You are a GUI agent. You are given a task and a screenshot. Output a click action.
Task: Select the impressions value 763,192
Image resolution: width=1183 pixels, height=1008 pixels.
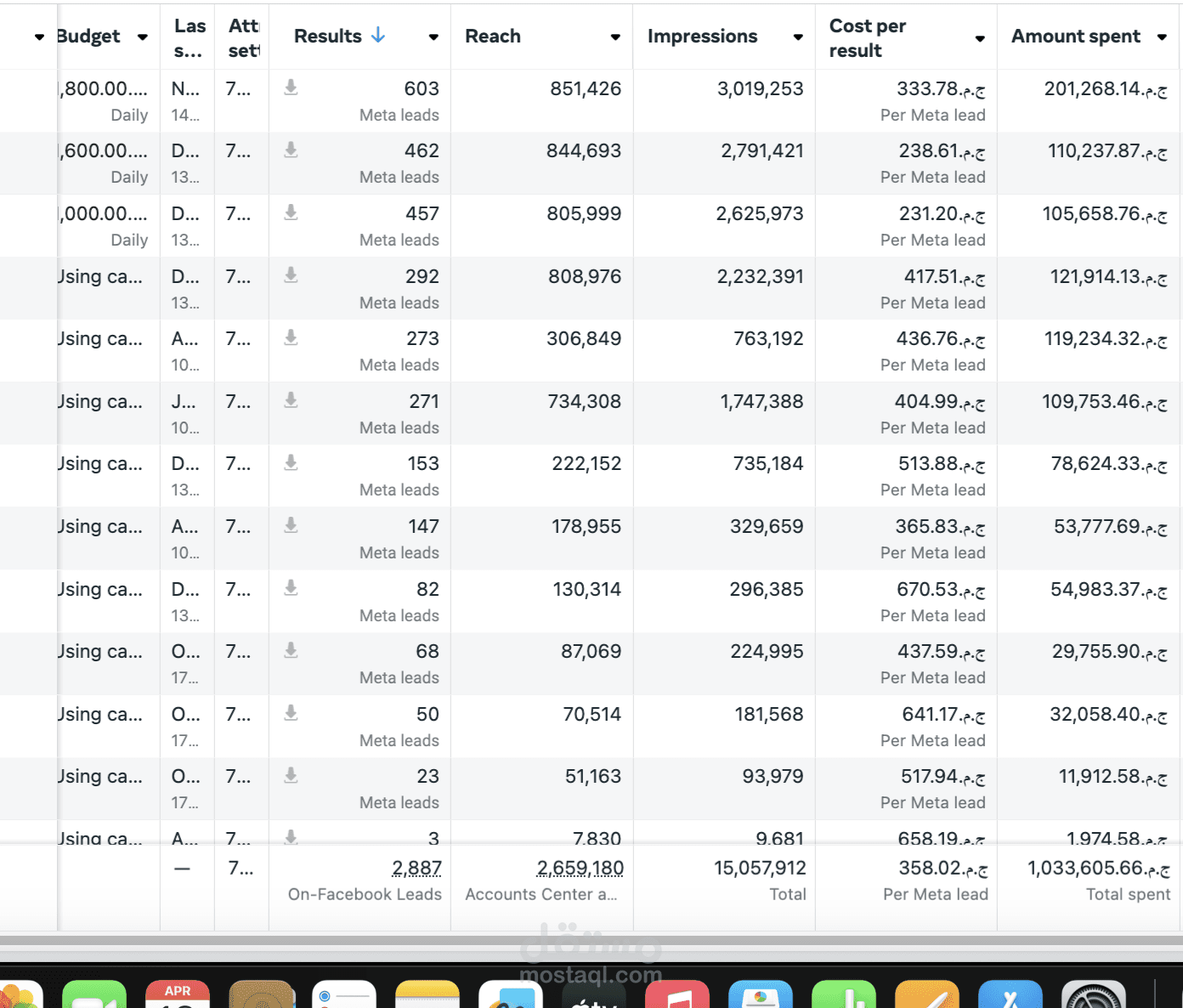click(768, 338)
